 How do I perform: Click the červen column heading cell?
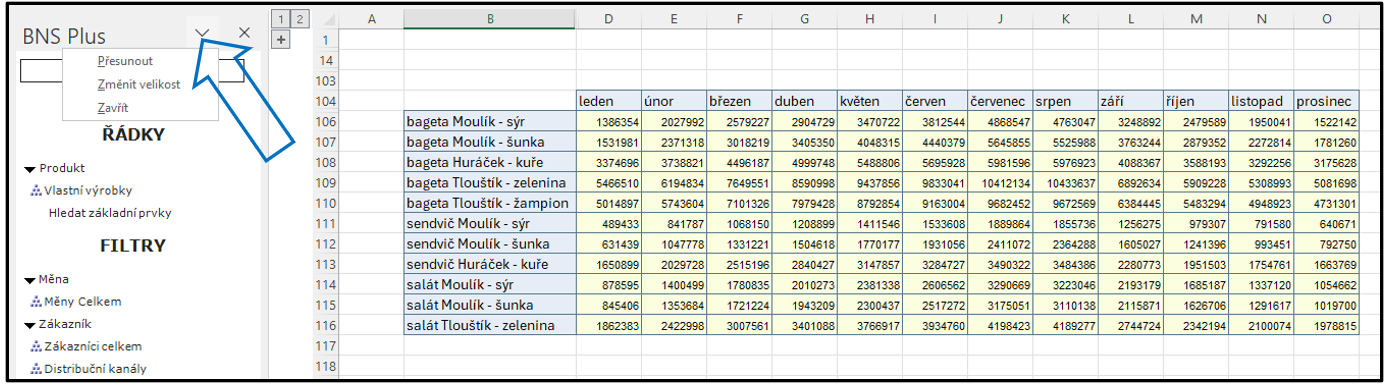935,102
